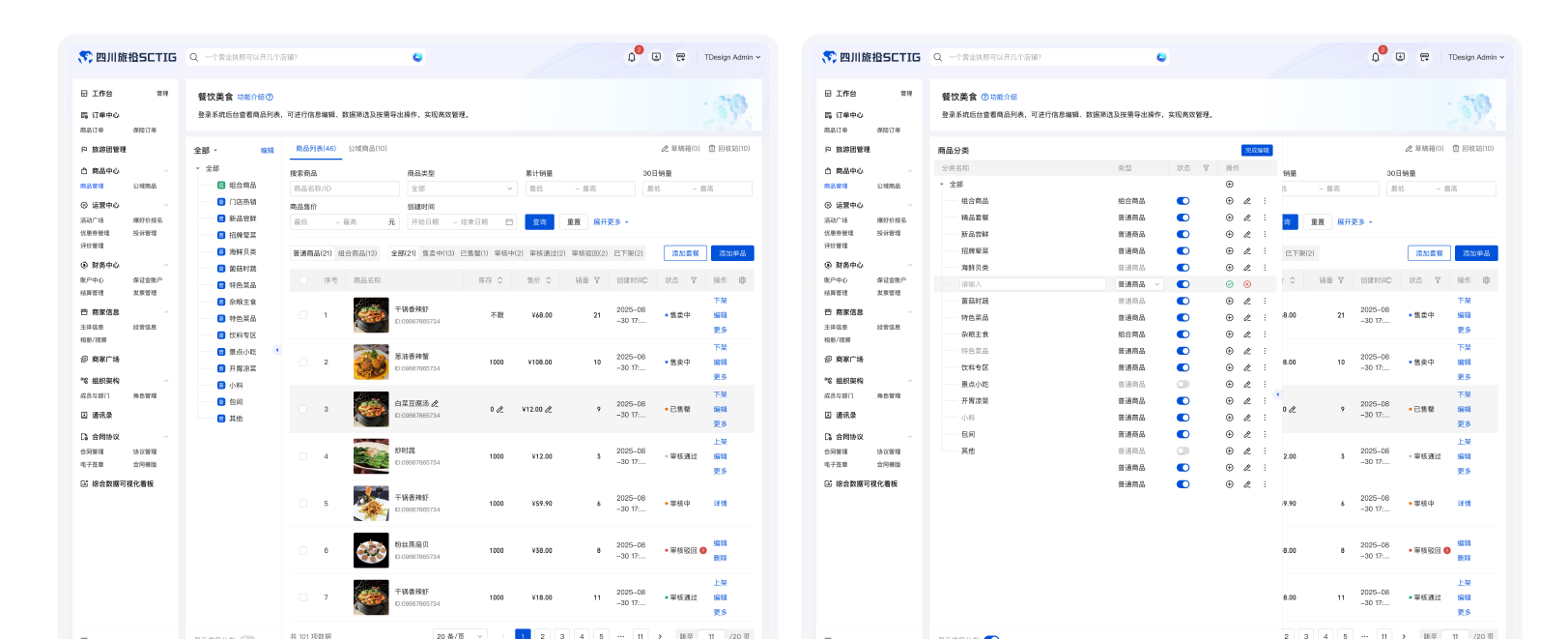
Task: Switch to 公域商品(10) tab
Action: coord(367,149)
